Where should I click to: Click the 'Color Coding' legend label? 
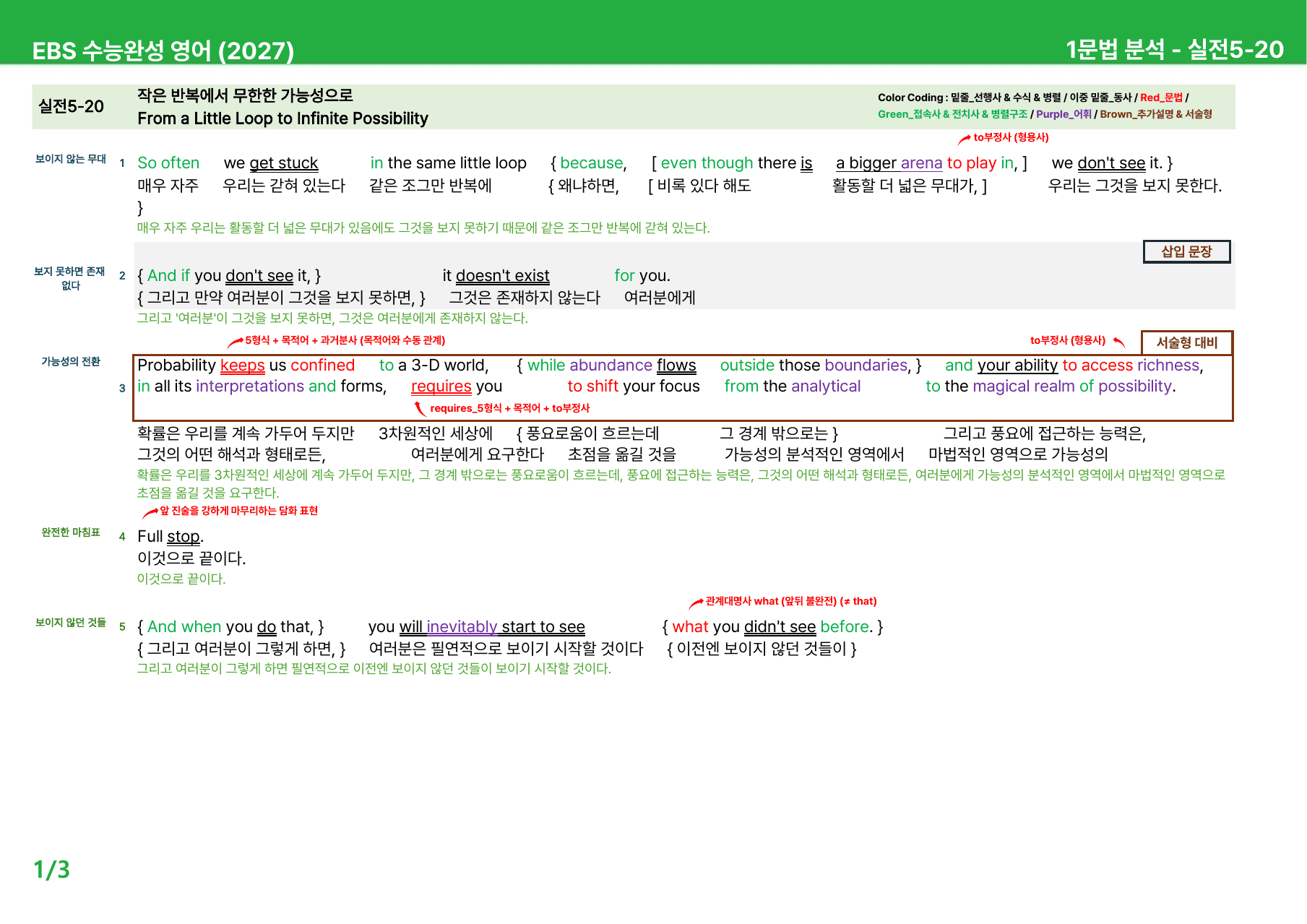coord(910,98)
